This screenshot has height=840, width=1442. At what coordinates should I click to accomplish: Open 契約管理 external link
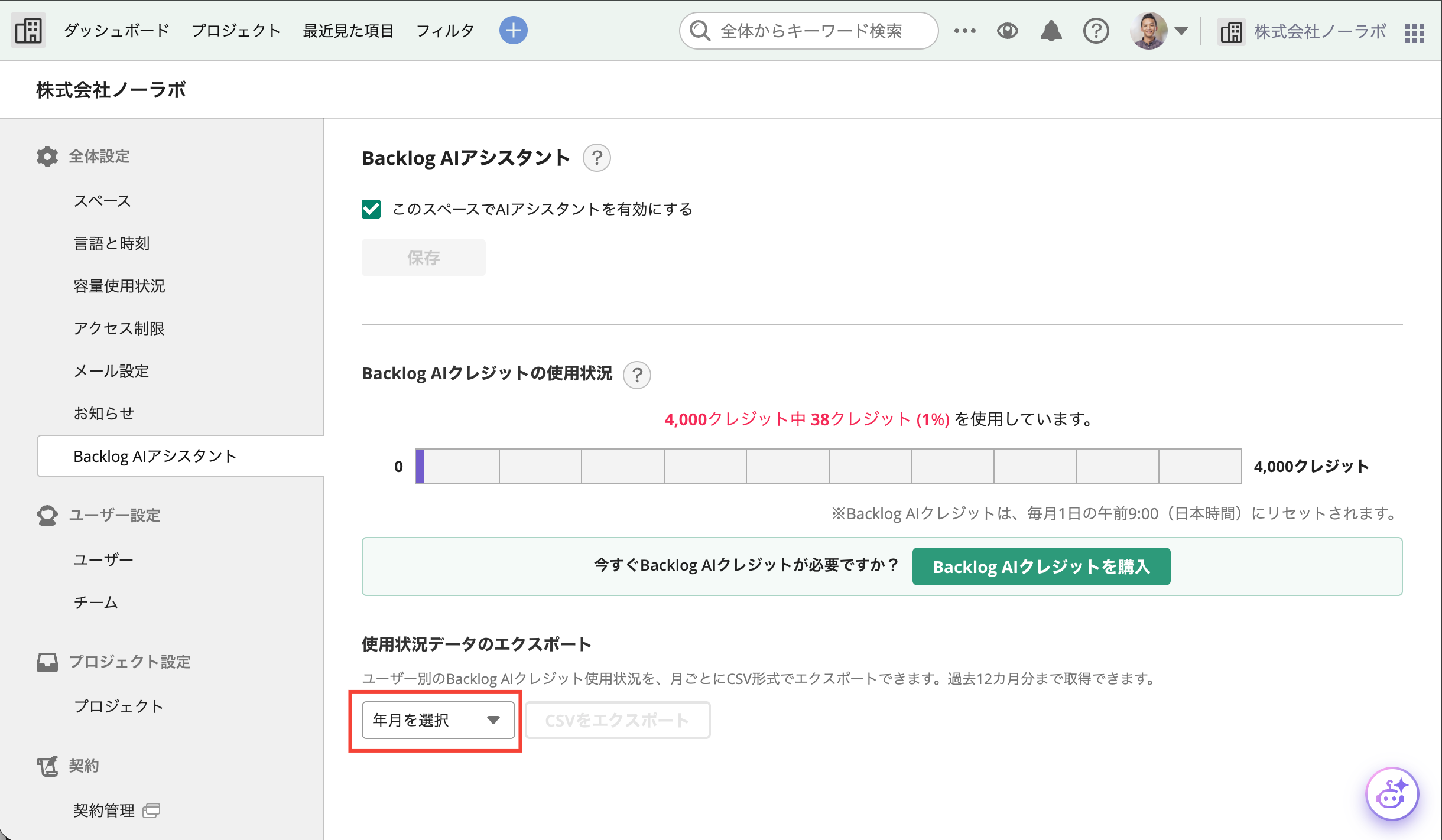[104, 810]
